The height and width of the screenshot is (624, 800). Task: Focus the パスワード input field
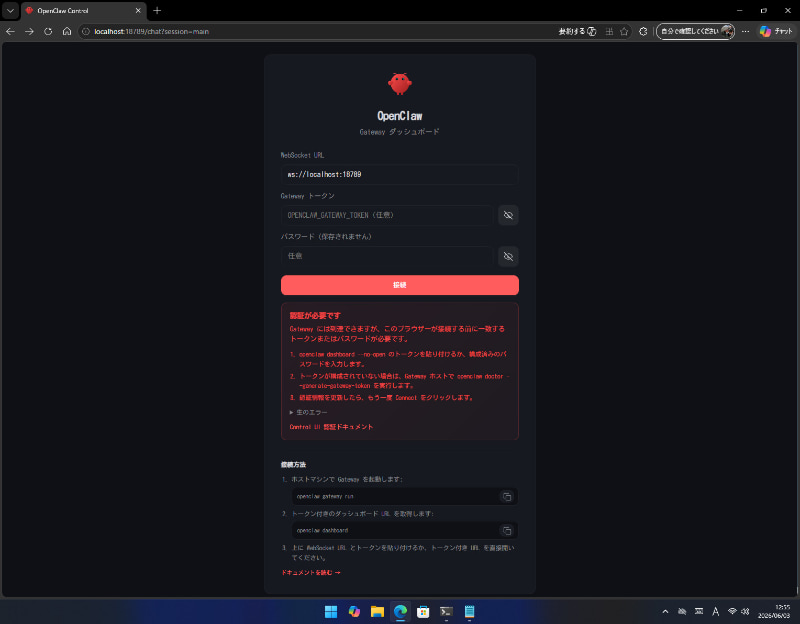[x=387, y=256]
